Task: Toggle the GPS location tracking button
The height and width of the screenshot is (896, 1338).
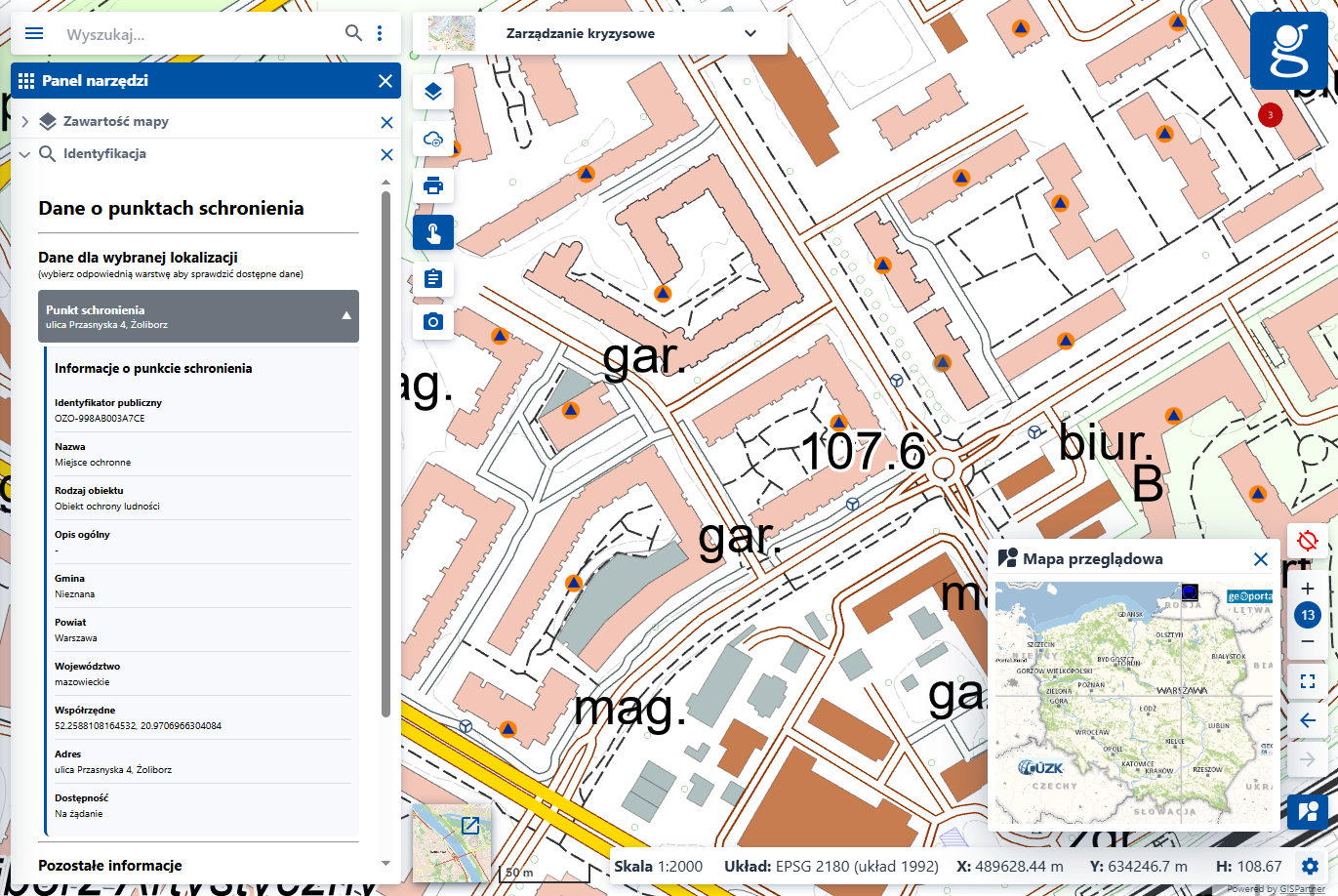Action: coord(1308,540)
